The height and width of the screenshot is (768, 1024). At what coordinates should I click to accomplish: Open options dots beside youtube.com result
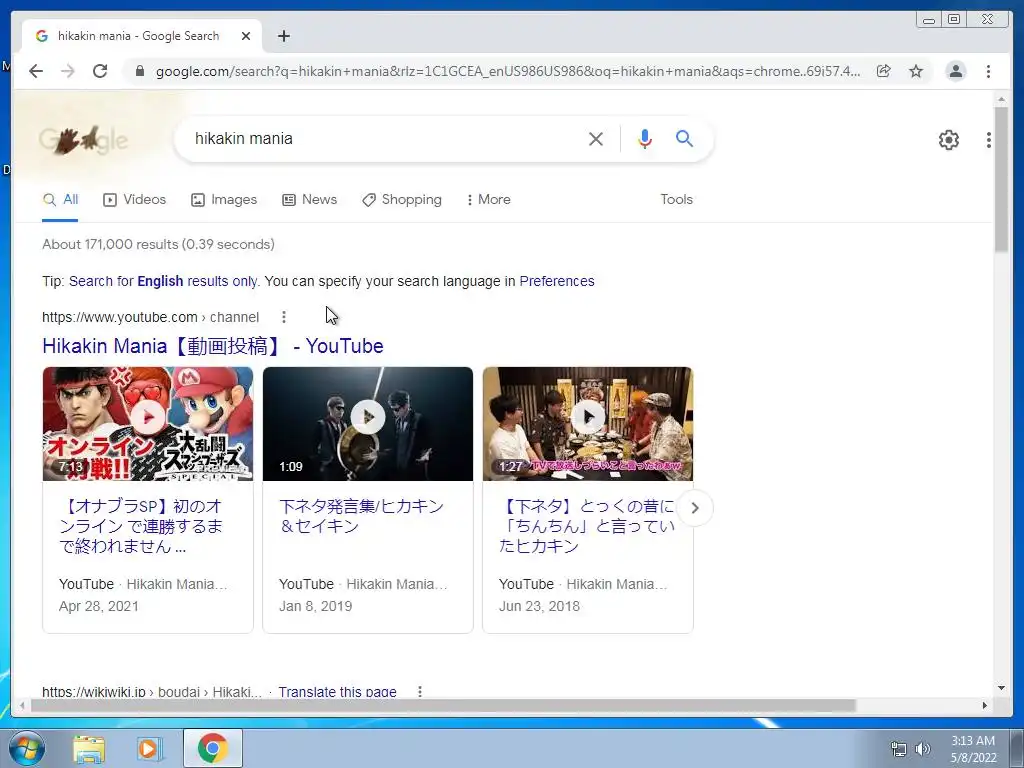click(x=283, y=317)
